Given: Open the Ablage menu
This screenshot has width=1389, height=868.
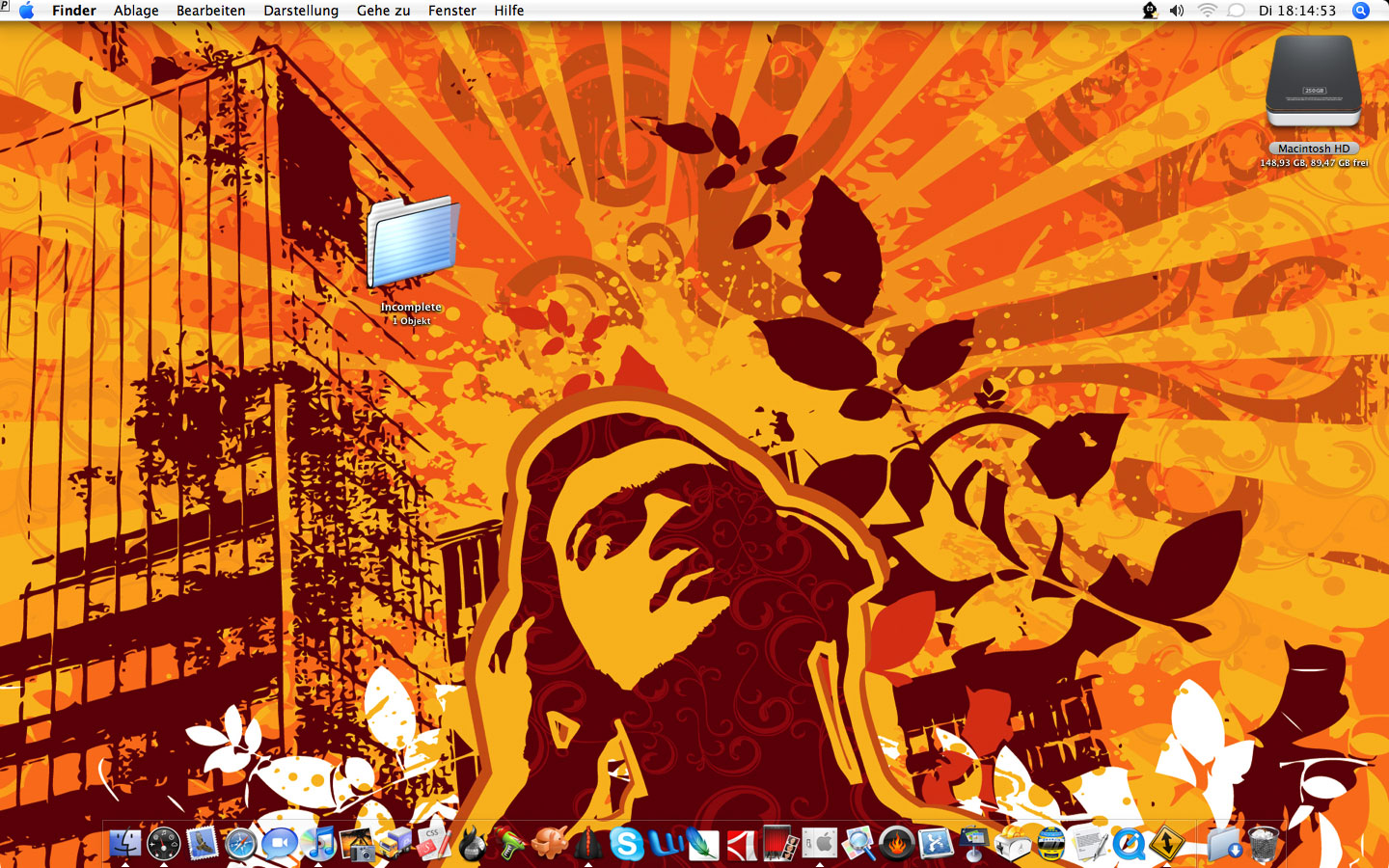Looking at the screenshot, I should pyautogui.click(x=136, y=11).
